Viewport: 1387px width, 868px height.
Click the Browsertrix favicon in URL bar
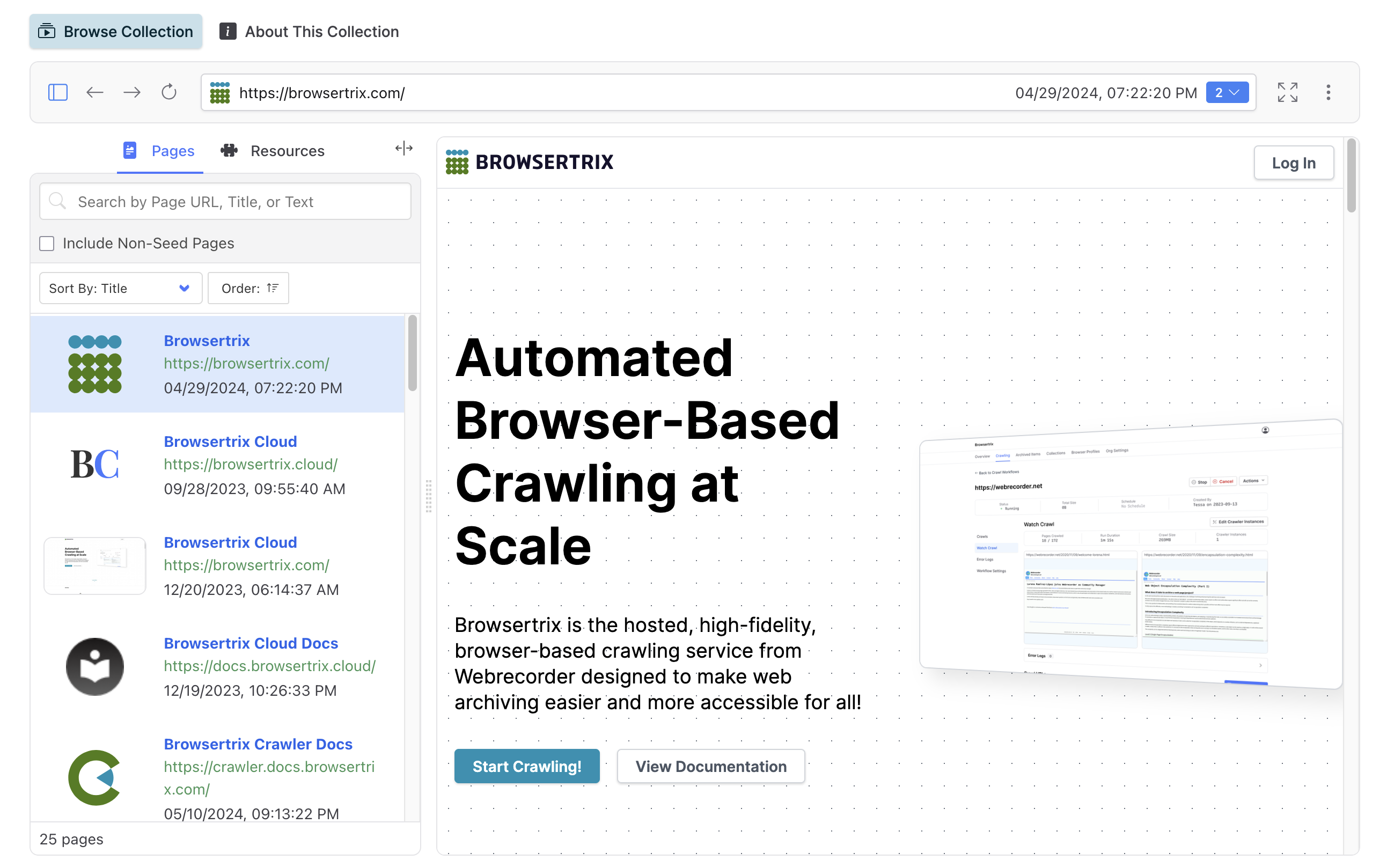click(220, 92)
